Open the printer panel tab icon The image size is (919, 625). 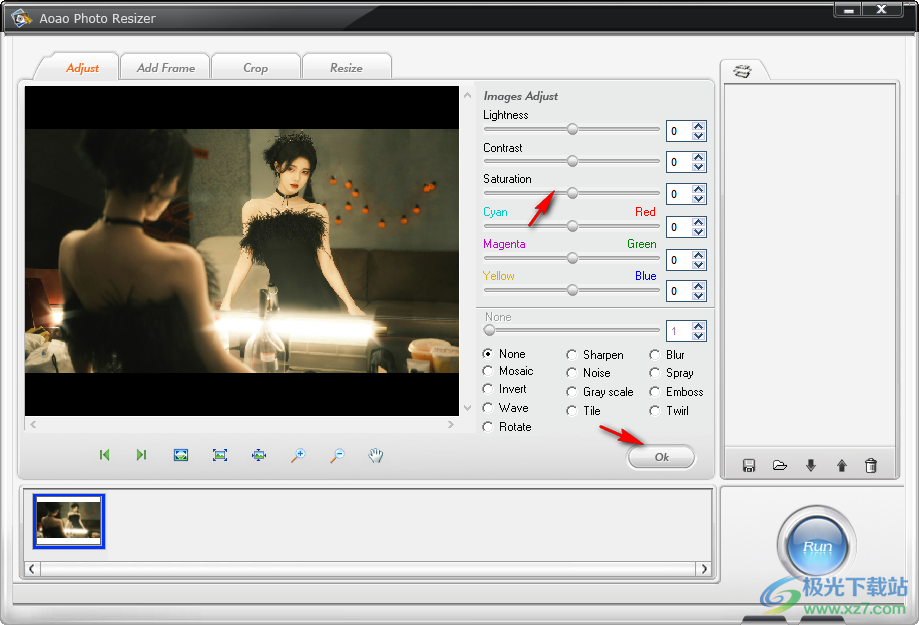pos(741,71)
